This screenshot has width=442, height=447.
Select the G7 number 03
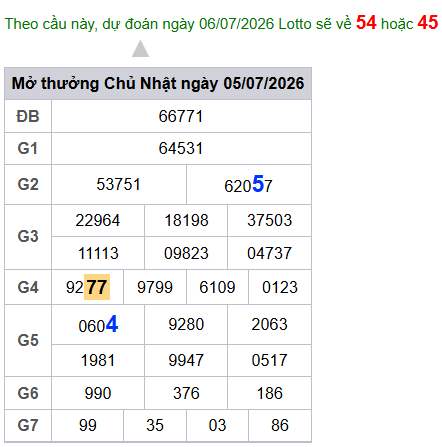coord(217,425)
